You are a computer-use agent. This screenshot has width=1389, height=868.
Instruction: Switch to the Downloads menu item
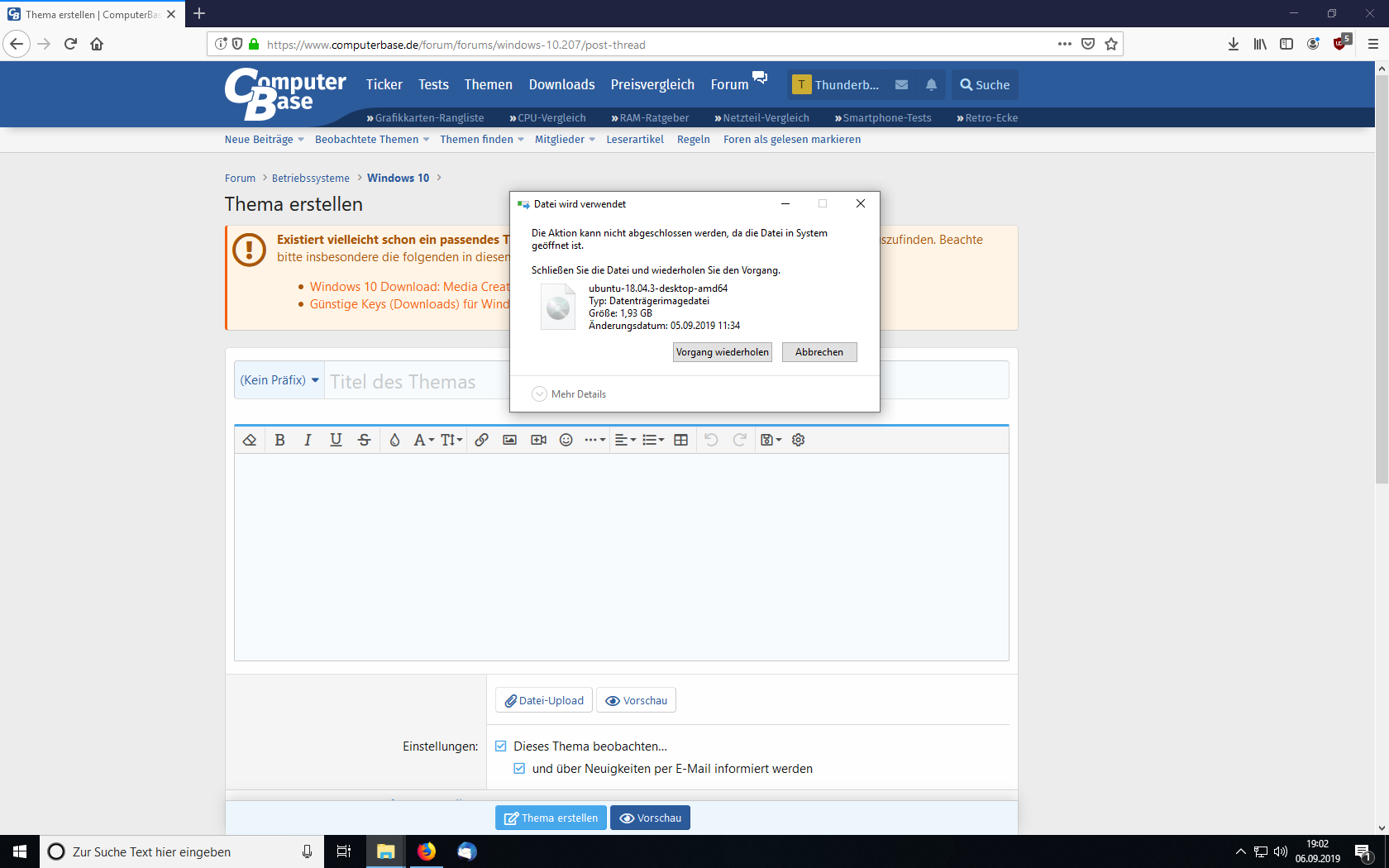coord(561,84)
